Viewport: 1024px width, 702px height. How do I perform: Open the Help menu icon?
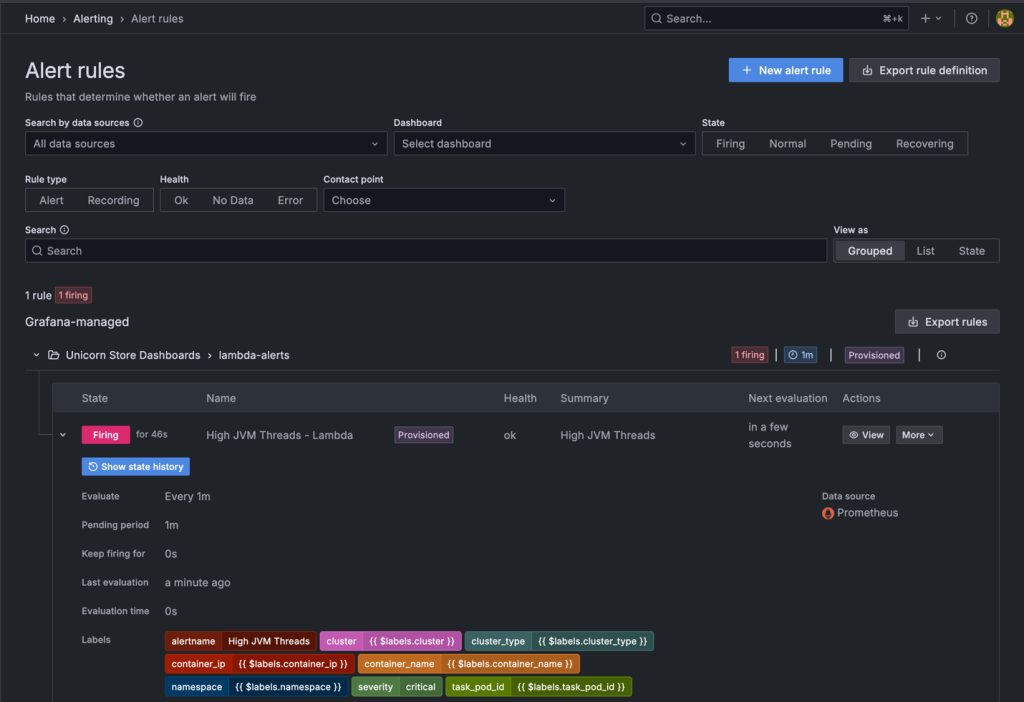[x=970, y=18]
